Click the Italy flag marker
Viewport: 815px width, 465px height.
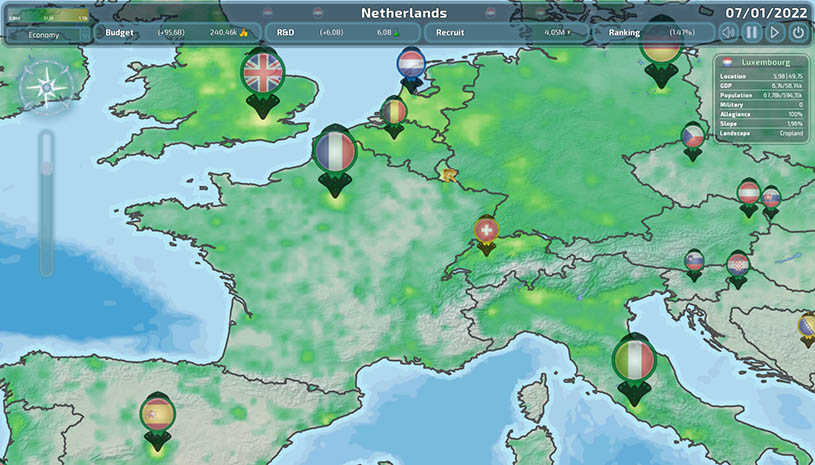click(634, 360)
